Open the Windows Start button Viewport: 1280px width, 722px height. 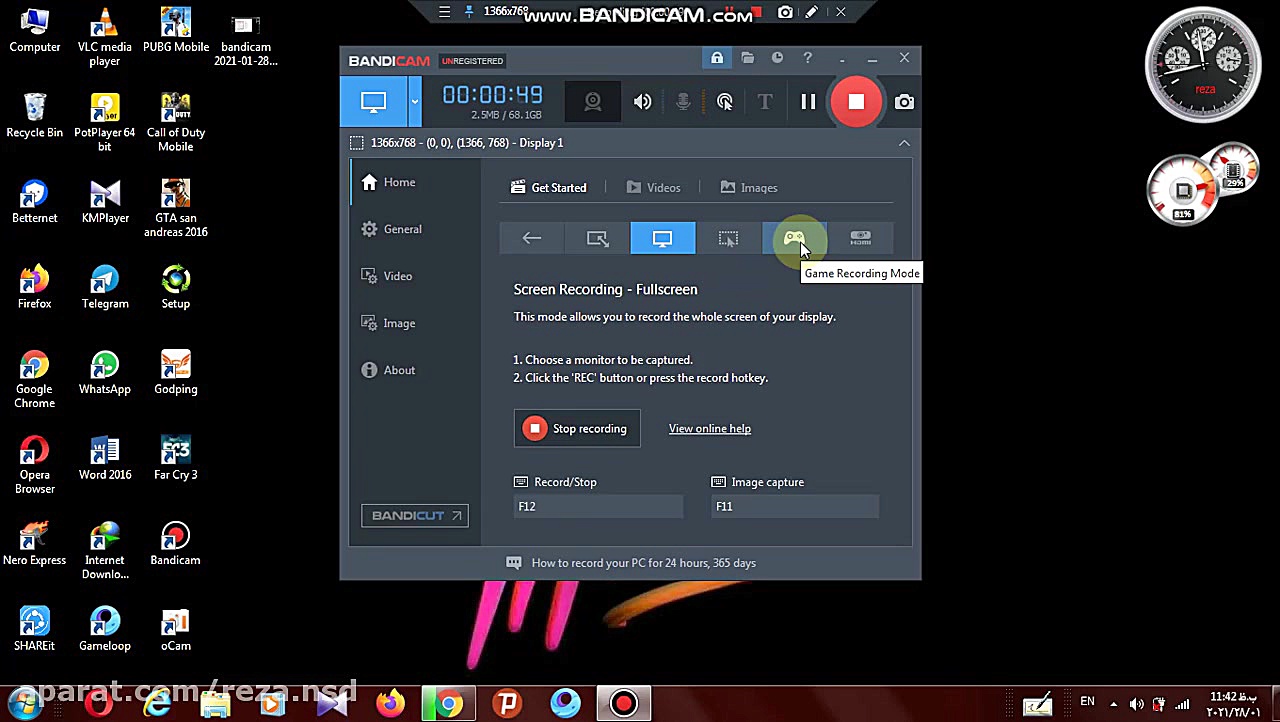[x=27, y=704]
